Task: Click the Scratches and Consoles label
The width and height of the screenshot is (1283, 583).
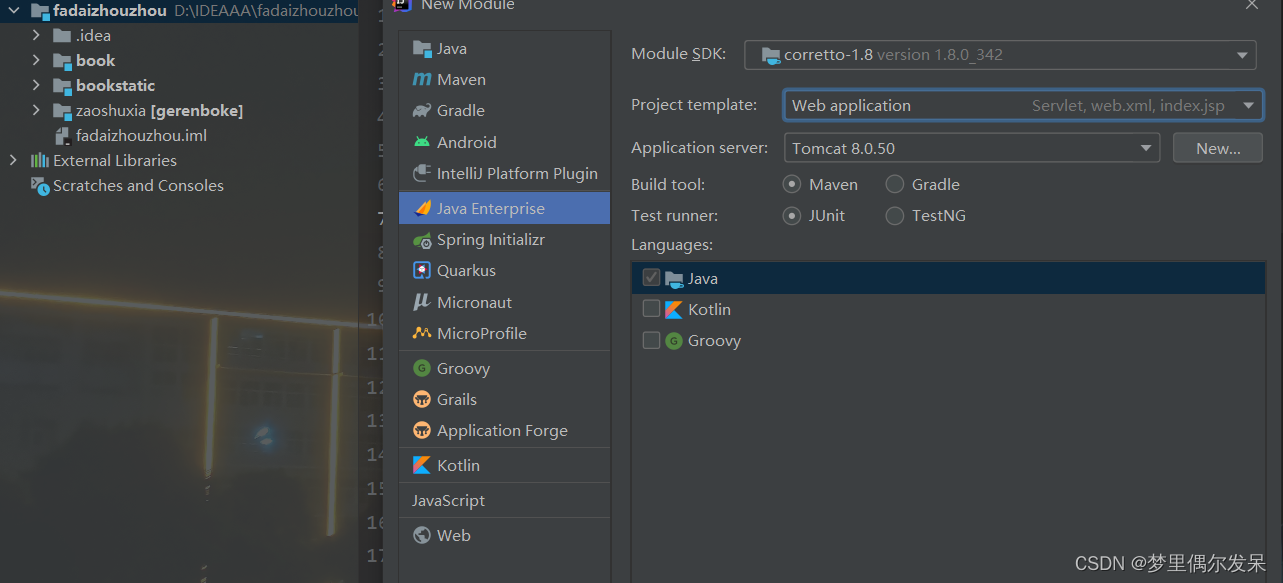Action: [x=138, y=185]
